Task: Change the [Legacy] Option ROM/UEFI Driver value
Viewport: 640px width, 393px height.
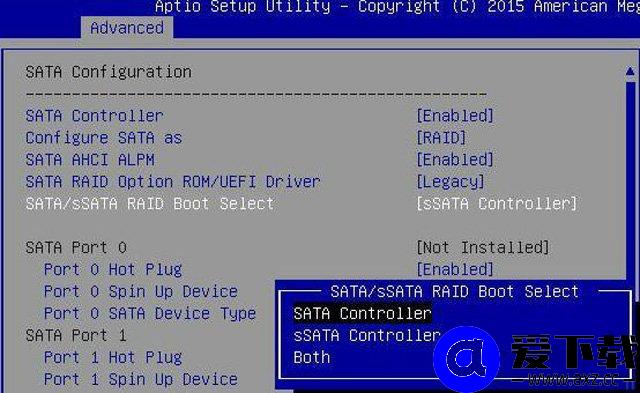Action: coord(450,182)
